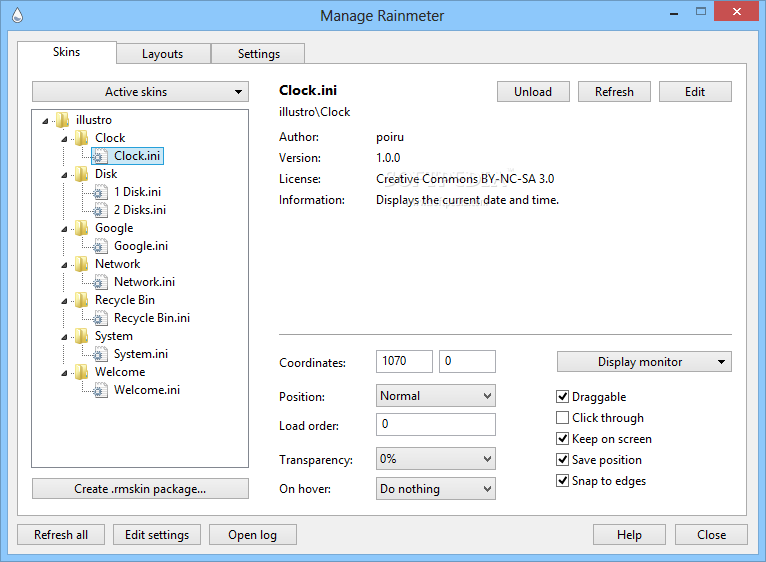Select the System.ini tree label
Image resolution: width=766 pixels, height=562 pixels.
(x=141, y=354)
